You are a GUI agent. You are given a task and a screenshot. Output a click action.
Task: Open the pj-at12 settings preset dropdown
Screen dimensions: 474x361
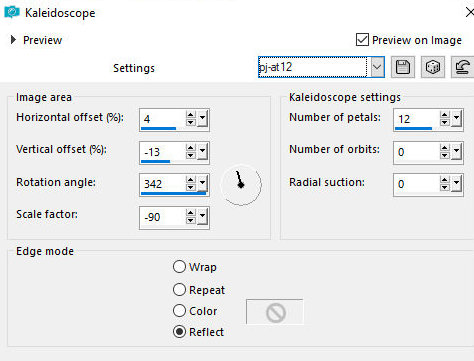click(377, 67)
